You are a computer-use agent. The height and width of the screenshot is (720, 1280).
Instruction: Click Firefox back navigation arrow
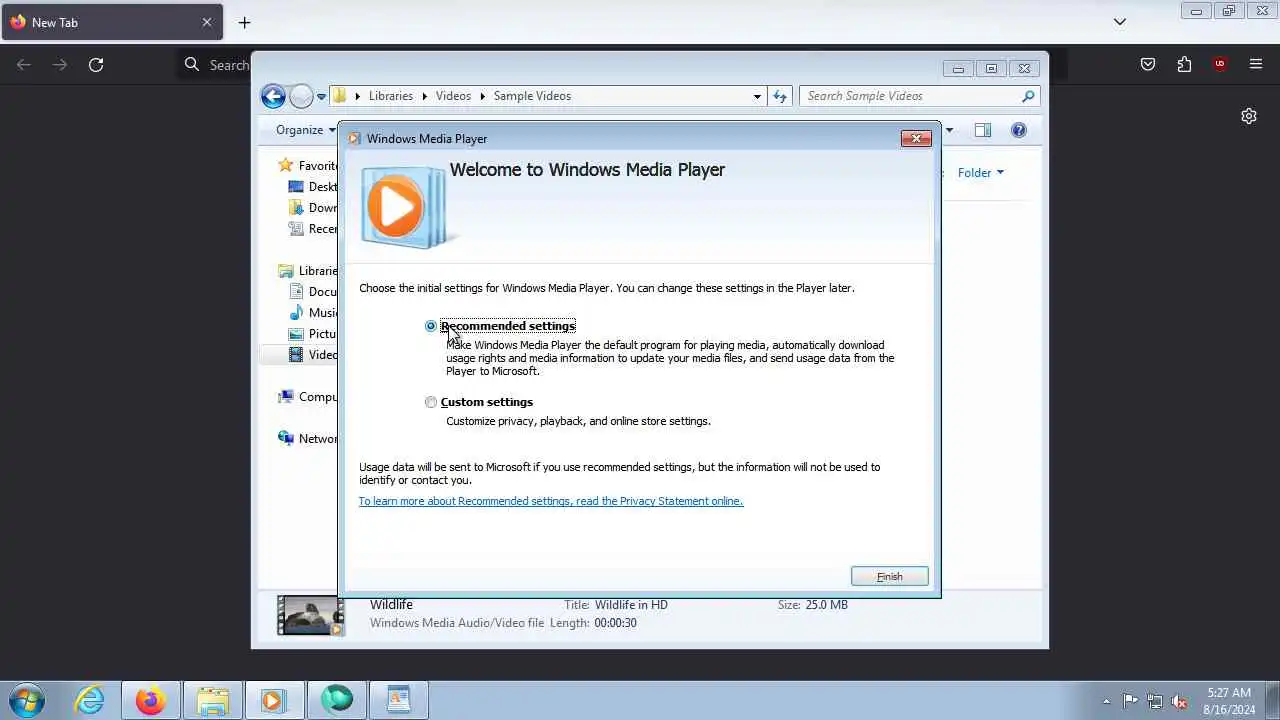(24, 65)
